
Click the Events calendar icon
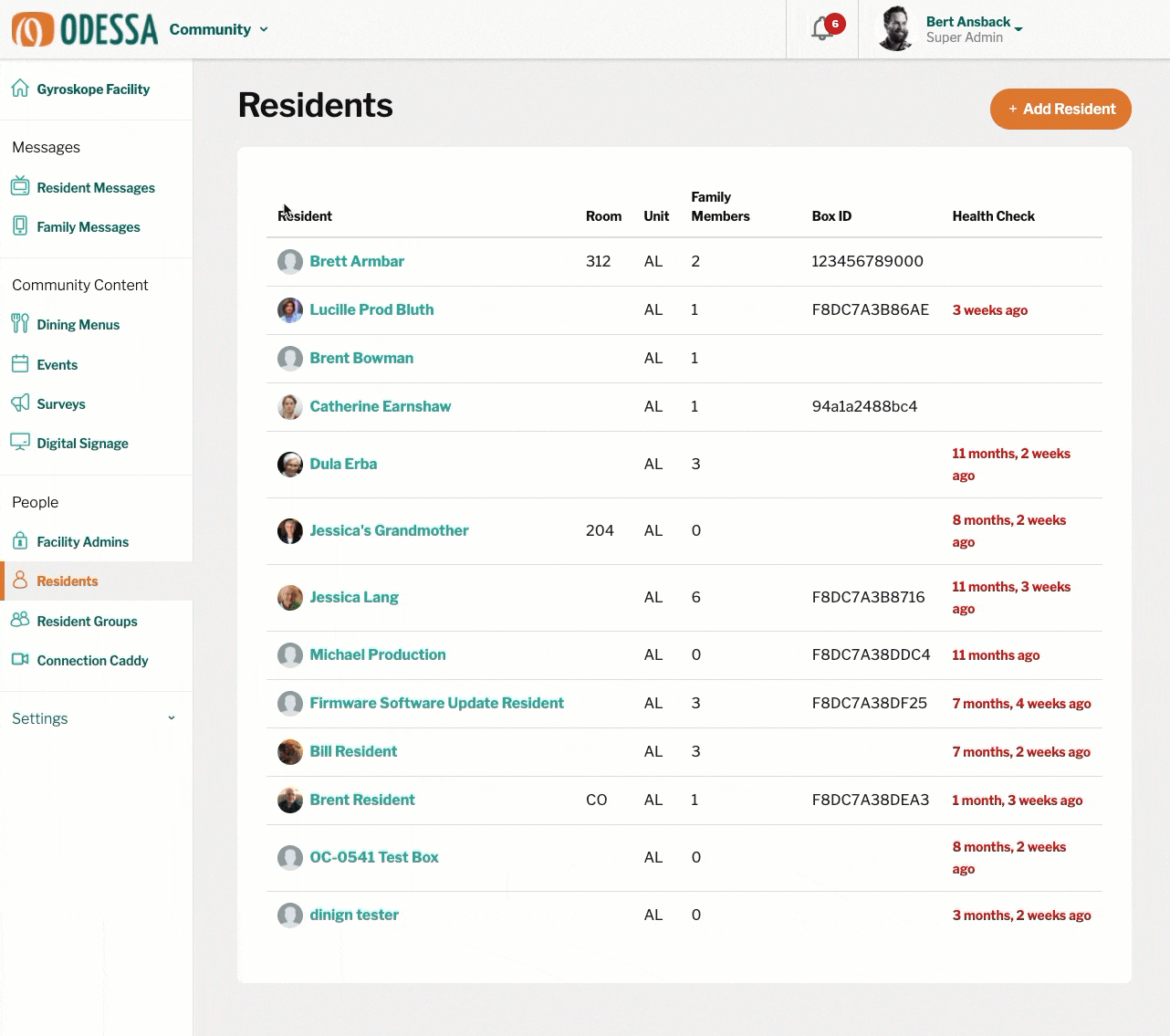coord(20,363)
